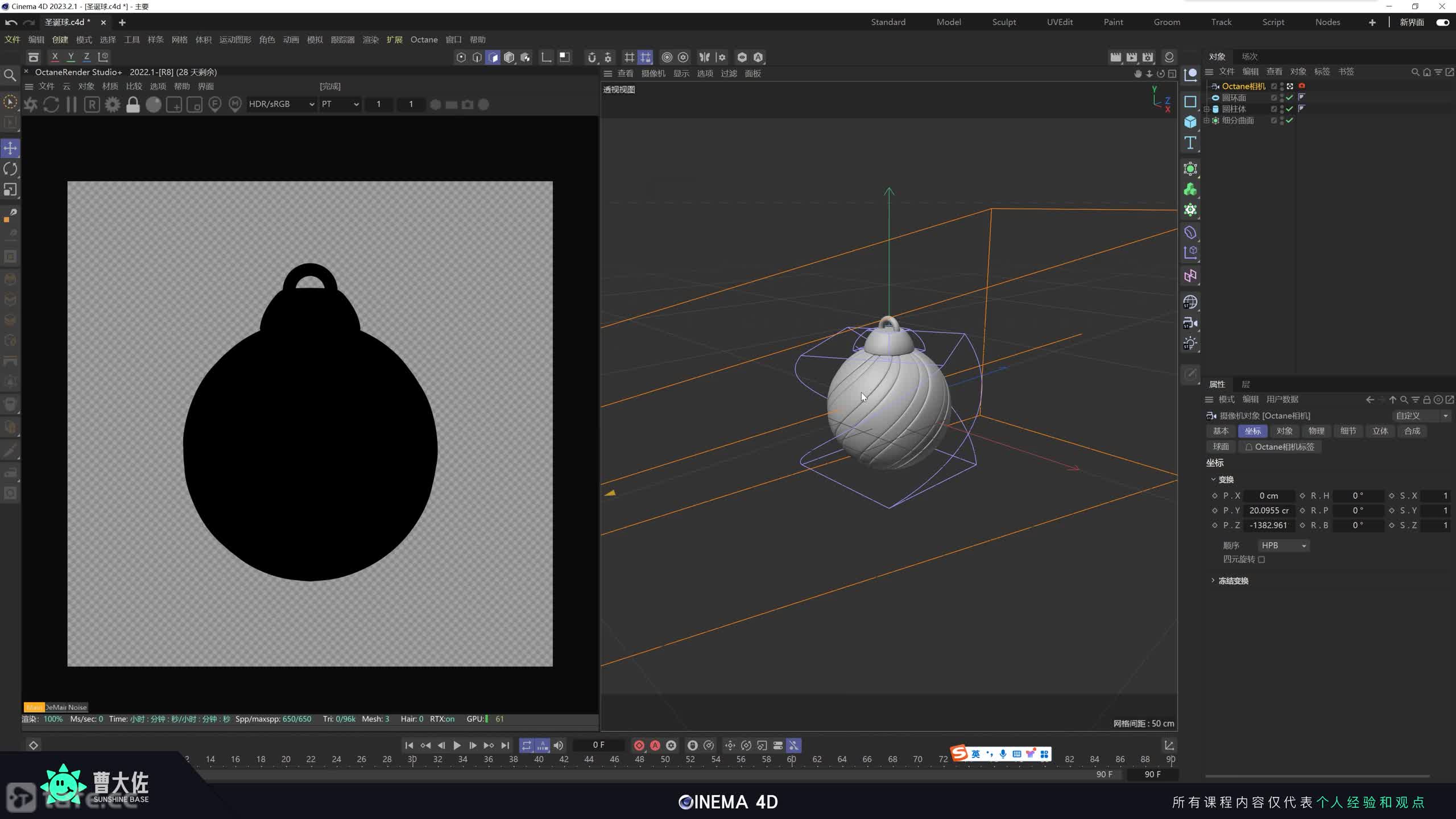
Task: Click the Octane lock resolution padlock icon
Action: 133,105
